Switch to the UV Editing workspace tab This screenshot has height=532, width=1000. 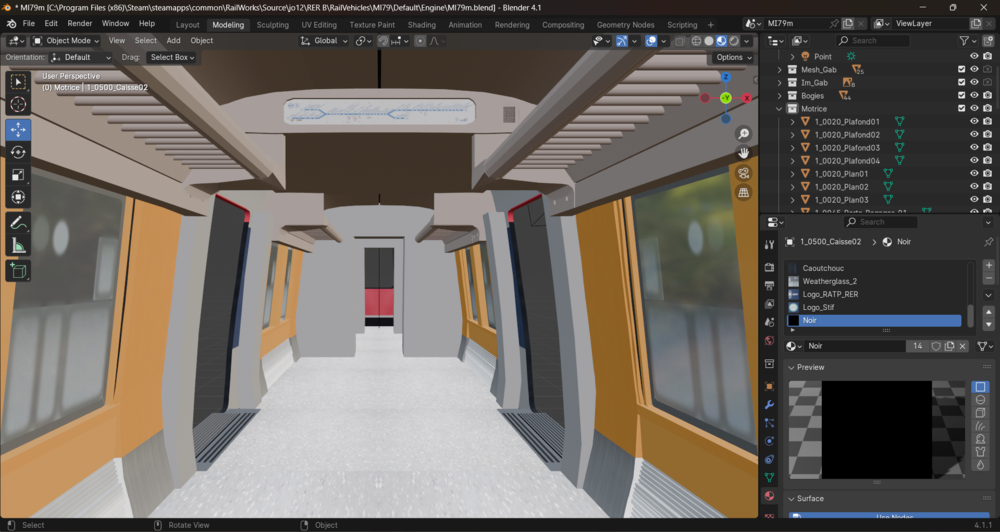(319, 25)
